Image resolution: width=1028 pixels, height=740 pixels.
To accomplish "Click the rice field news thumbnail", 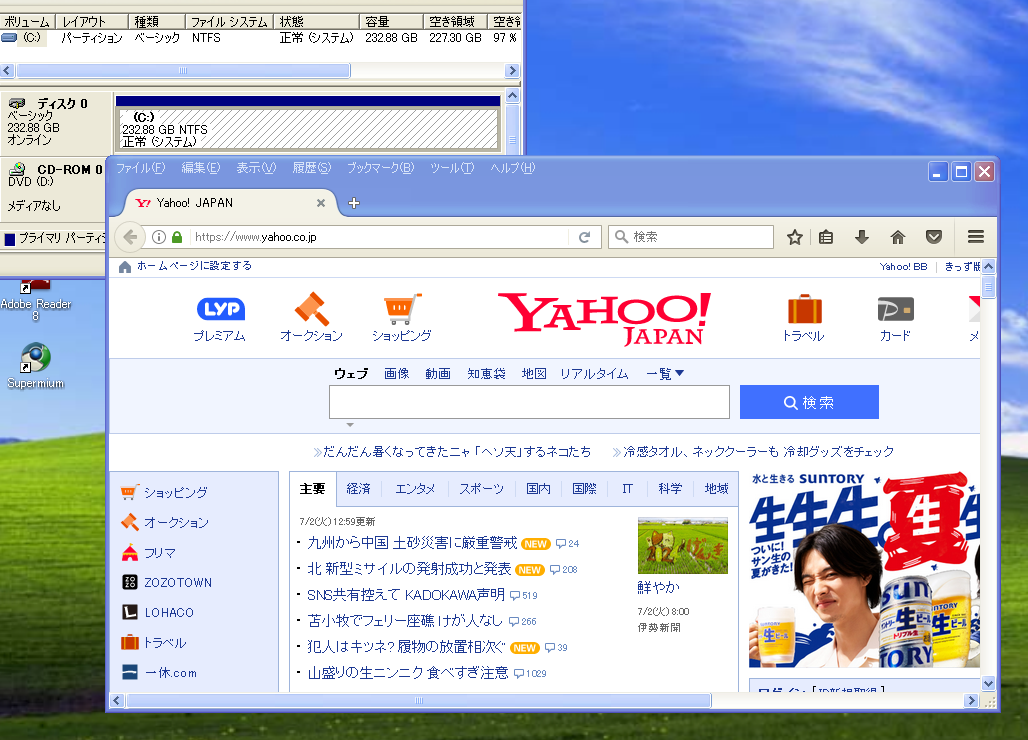I will [682, 545].
